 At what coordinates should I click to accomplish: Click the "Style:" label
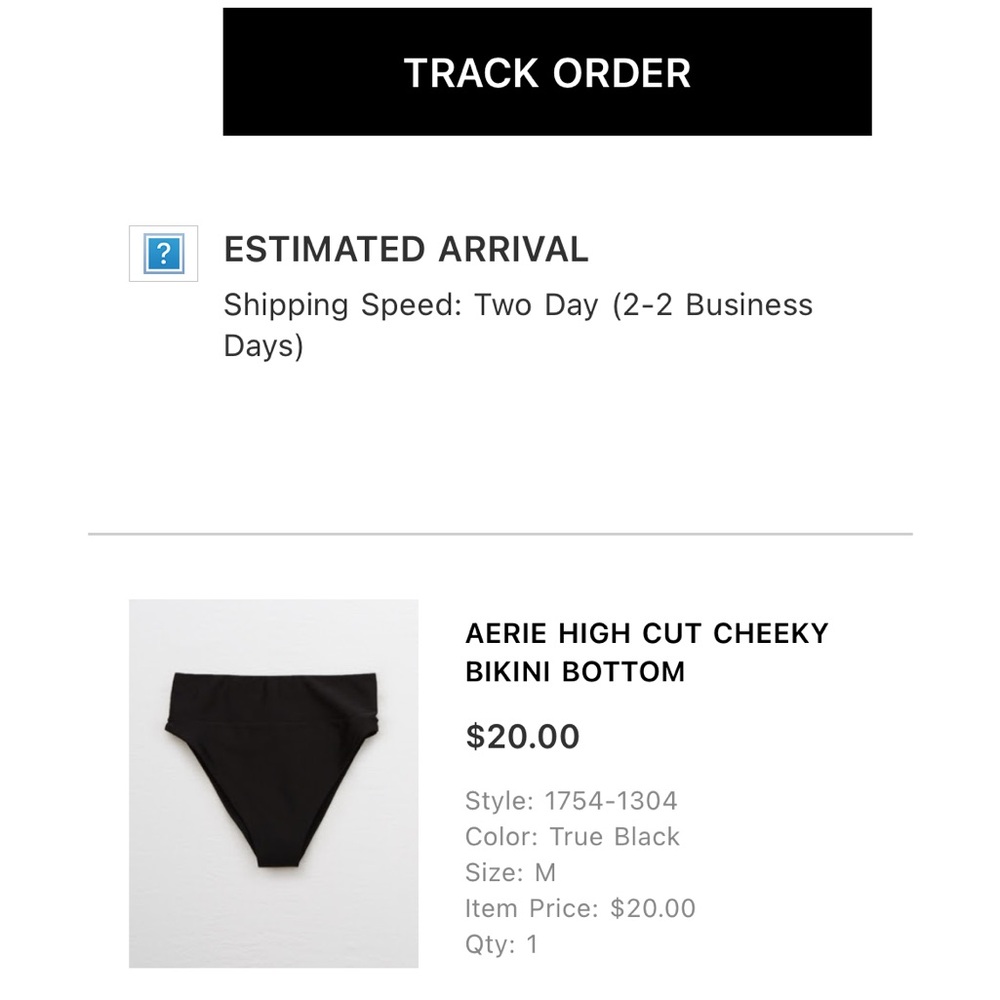[x=499, y=800]
